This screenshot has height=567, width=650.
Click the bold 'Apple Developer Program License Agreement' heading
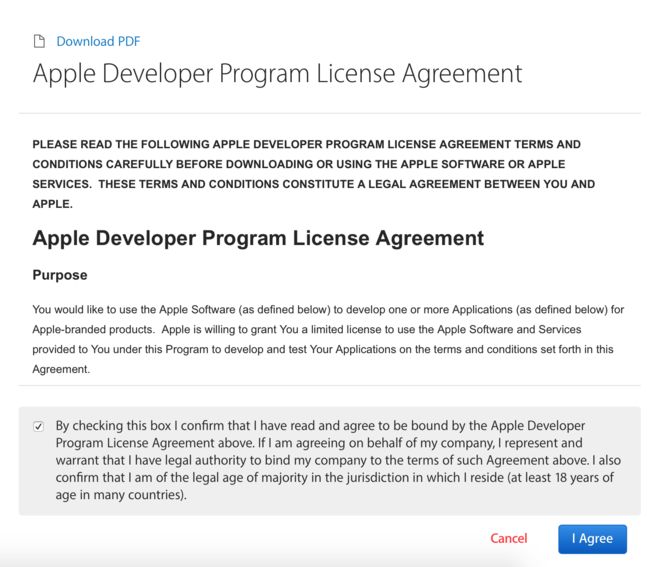(x=258, y=238)
